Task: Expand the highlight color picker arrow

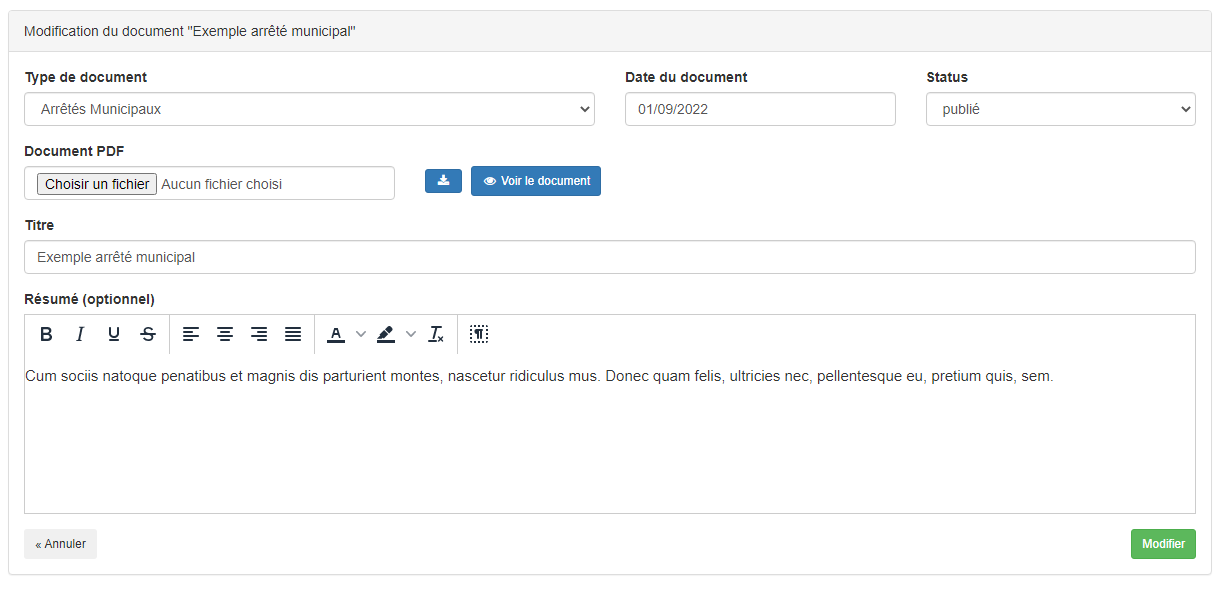Action: (x=410, y=334)
